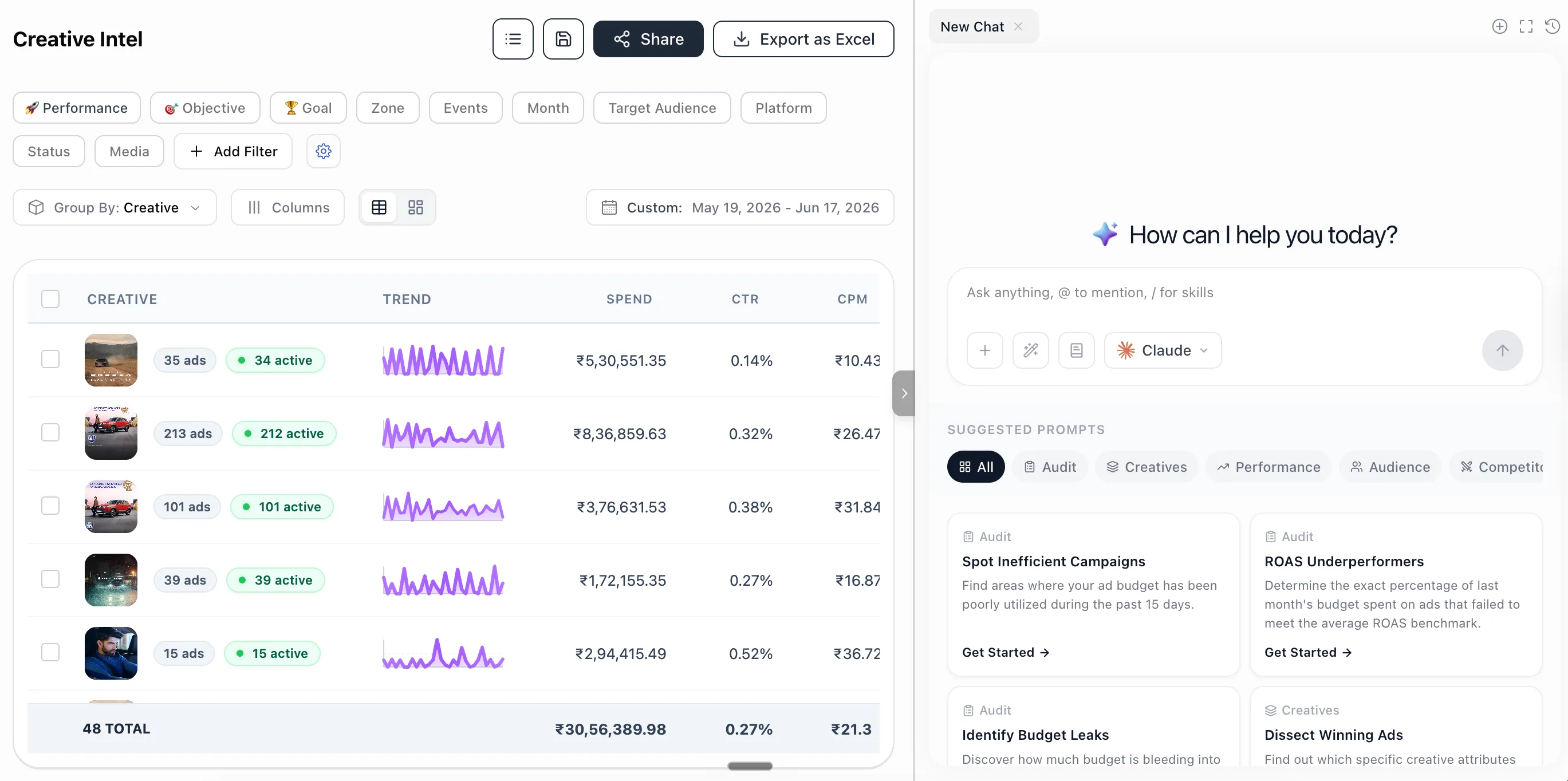This screenshot has height=781, width=1568.
Task: Select the Creatives prompts tab
Action: click(x=1147, y=467)
